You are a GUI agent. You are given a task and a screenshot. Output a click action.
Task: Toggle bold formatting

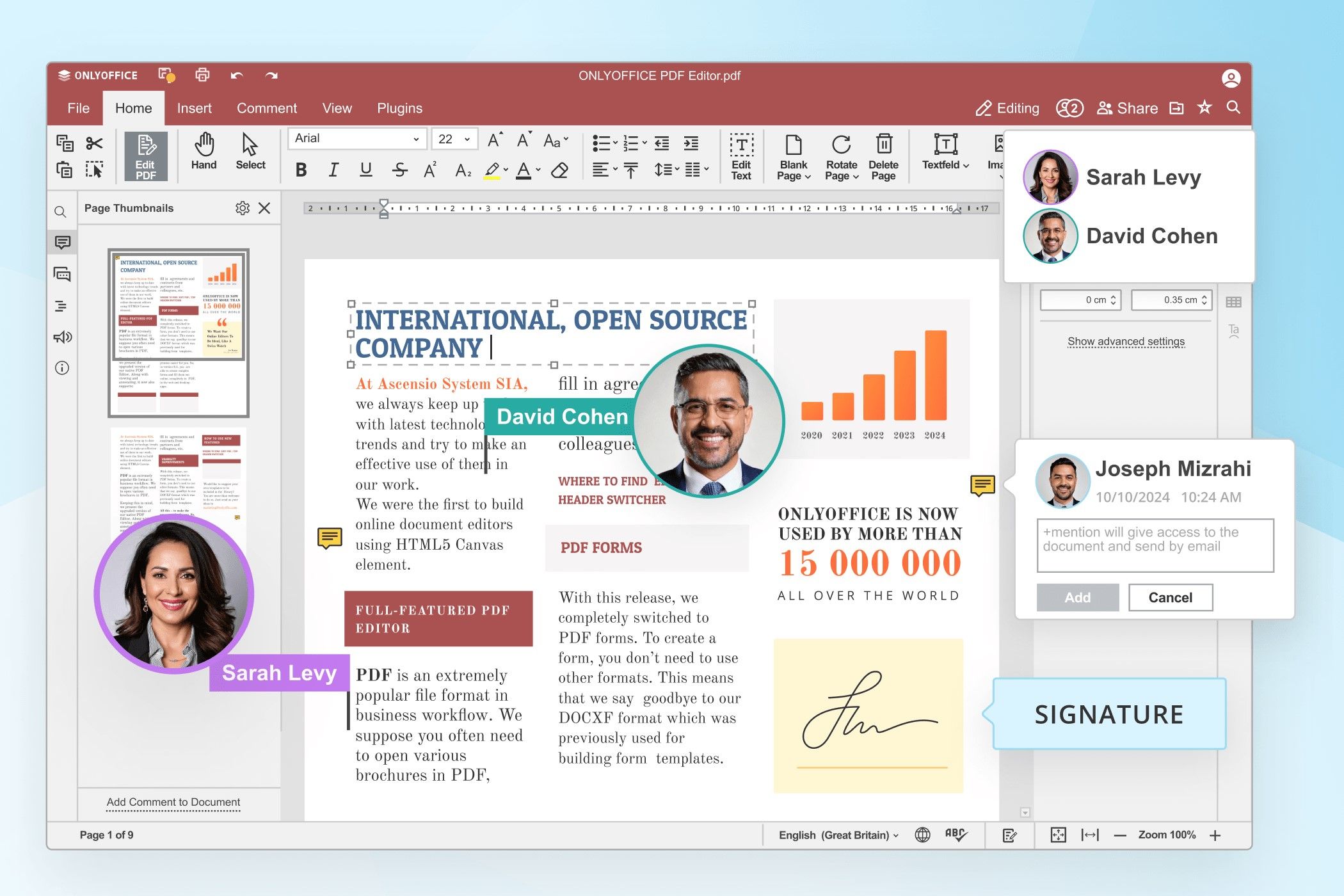click(301, 170)
